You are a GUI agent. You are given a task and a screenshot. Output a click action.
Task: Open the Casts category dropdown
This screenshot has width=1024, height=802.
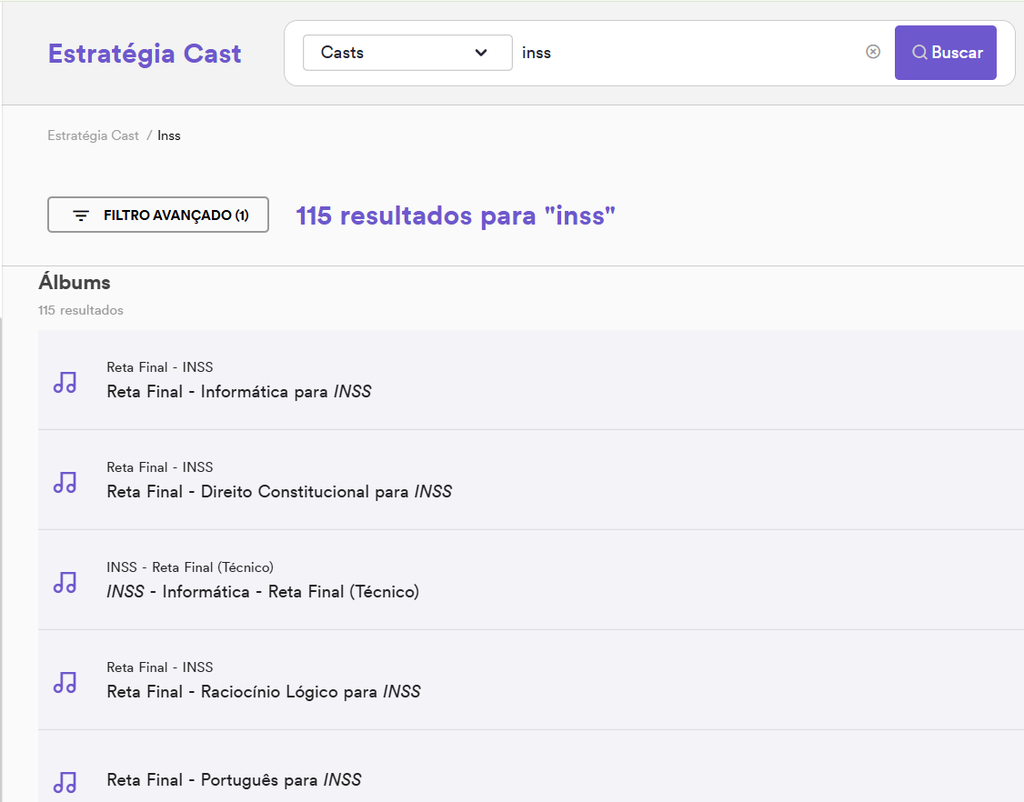coord(408,53)
